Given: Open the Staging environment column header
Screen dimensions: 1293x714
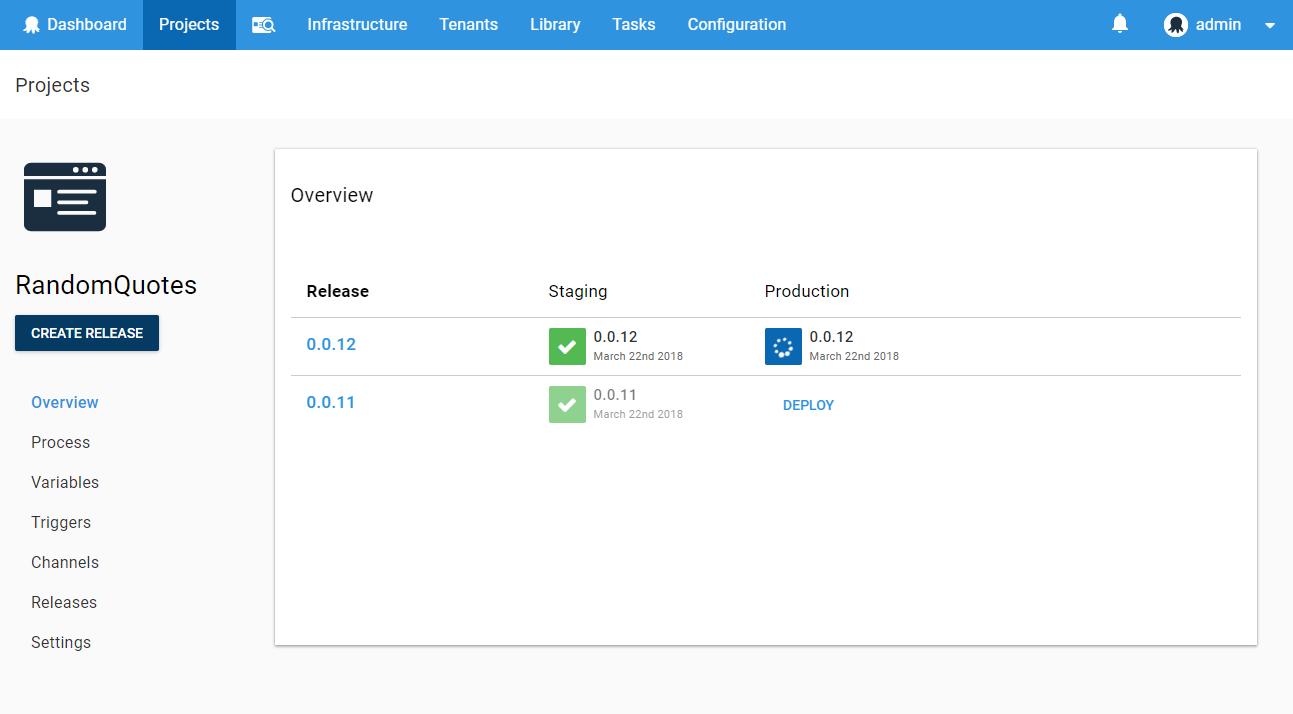Looking at the screenshot, I should (x=577, y=291).
